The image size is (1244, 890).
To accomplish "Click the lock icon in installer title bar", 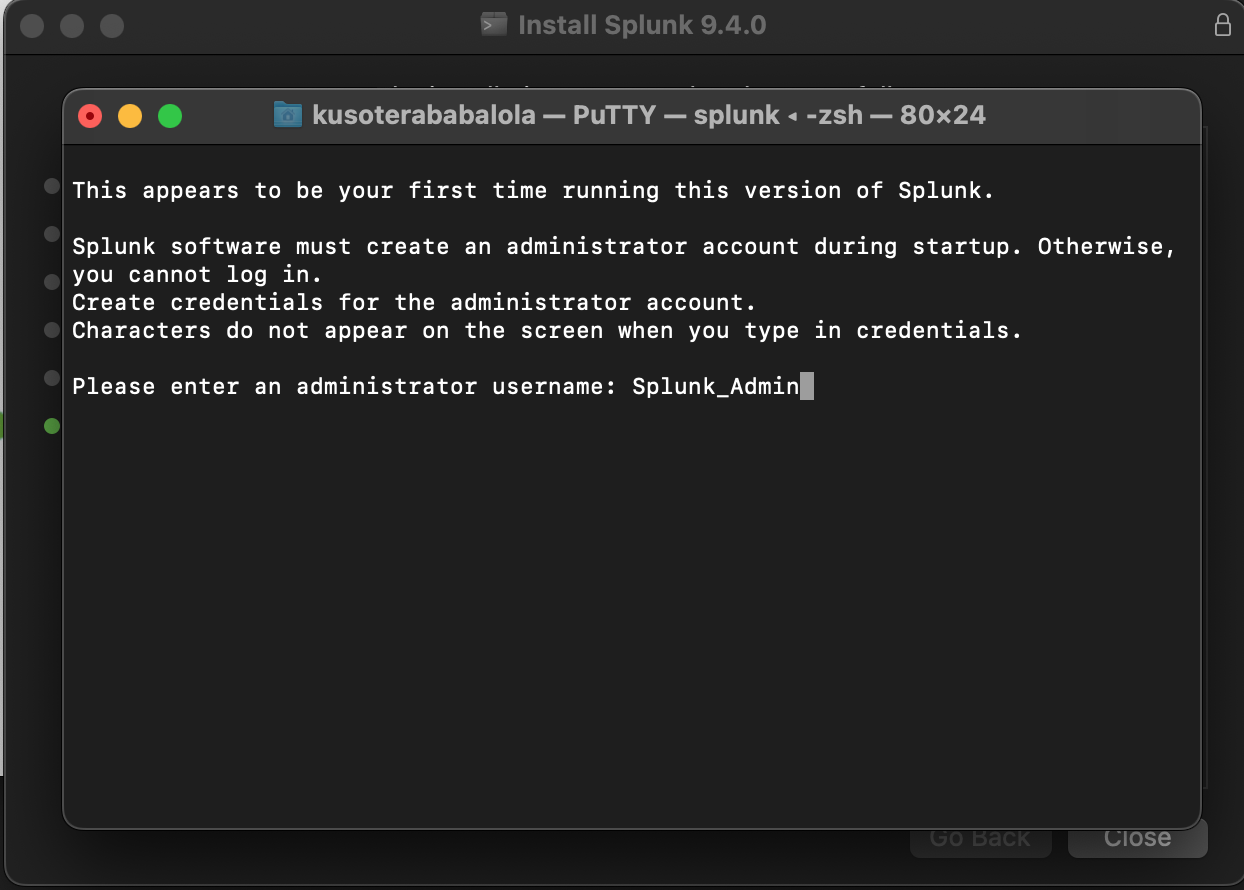I will 1222,25.
